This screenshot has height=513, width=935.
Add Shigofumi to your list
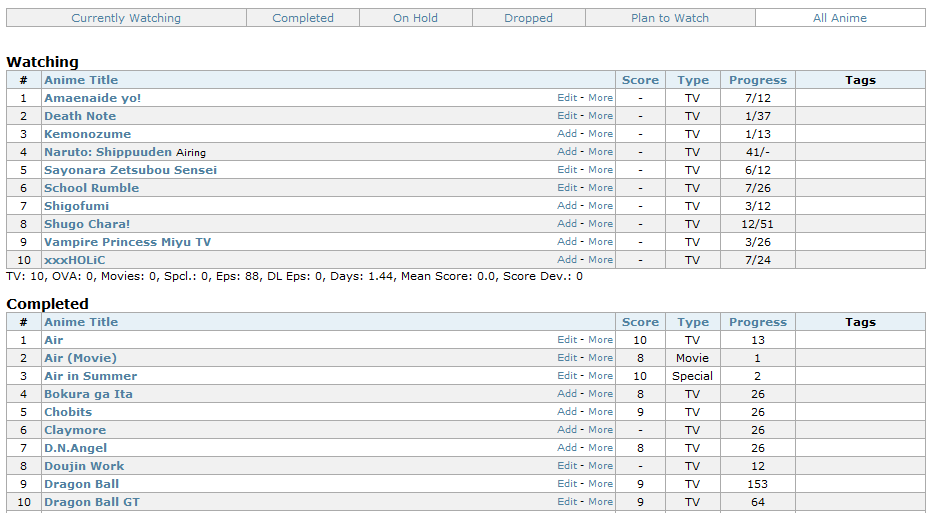pyautogui.click(x=567, y=205)
